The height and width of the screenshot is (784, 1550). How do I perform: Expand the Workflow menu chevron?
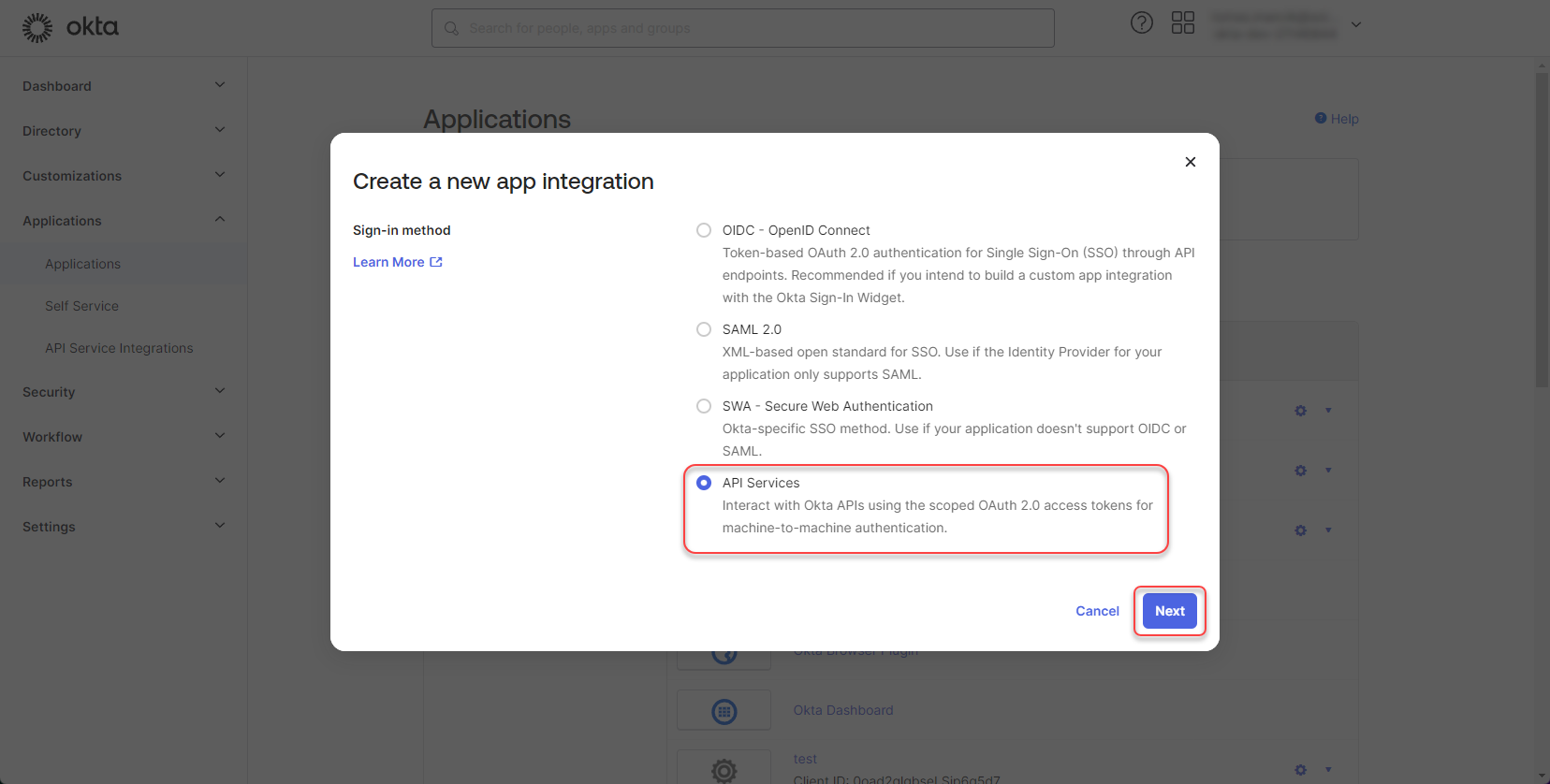220,436
